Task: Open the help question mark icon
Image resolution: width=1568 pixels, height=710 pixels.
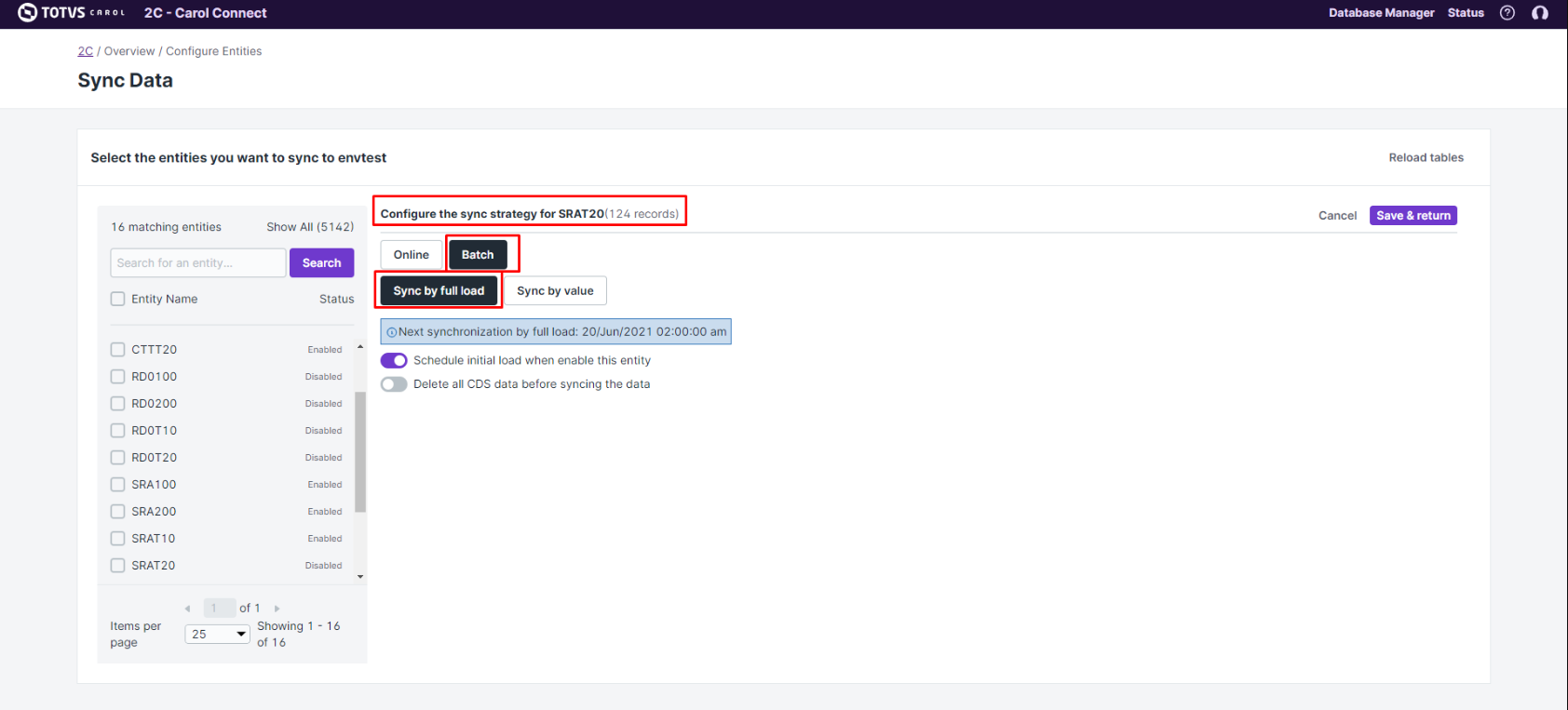Action: point(1507,13)
